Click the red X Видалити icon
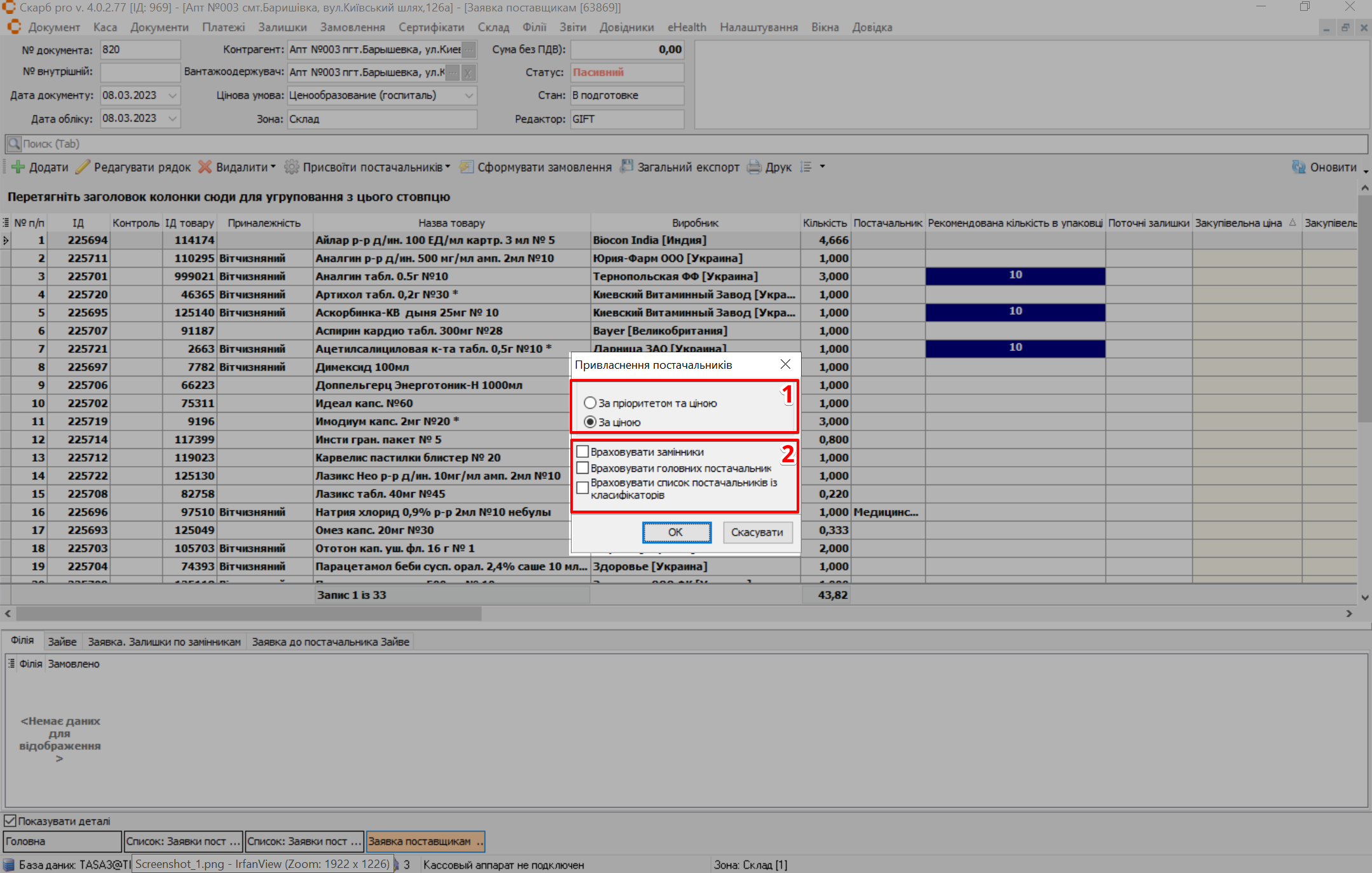1372x873 pixels. tap(205, 167)
